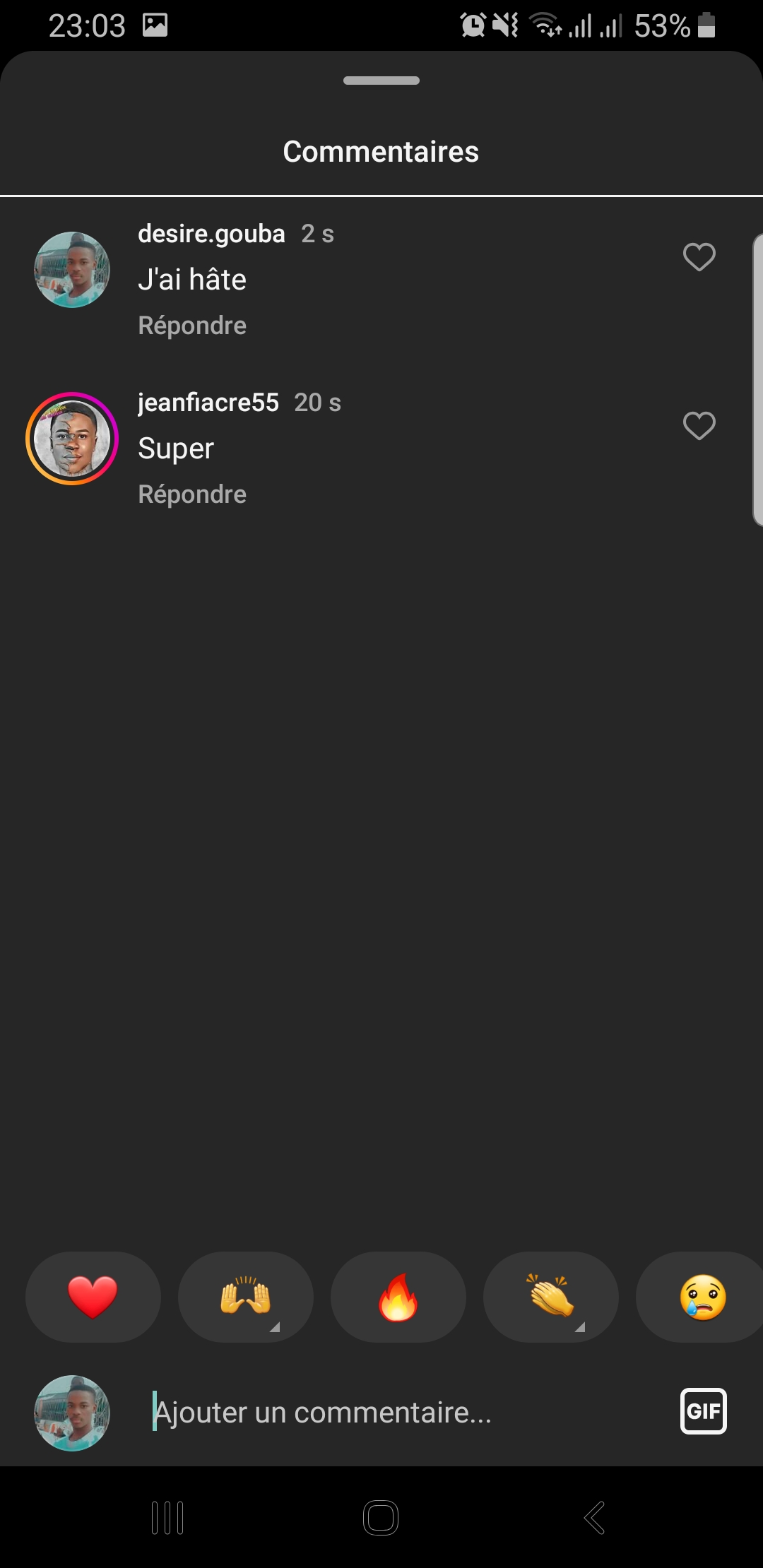Screen dimensions: 763x1568
Task: Like jeanfiacre55's "Super" comment heart
Action: coord(699,426)
